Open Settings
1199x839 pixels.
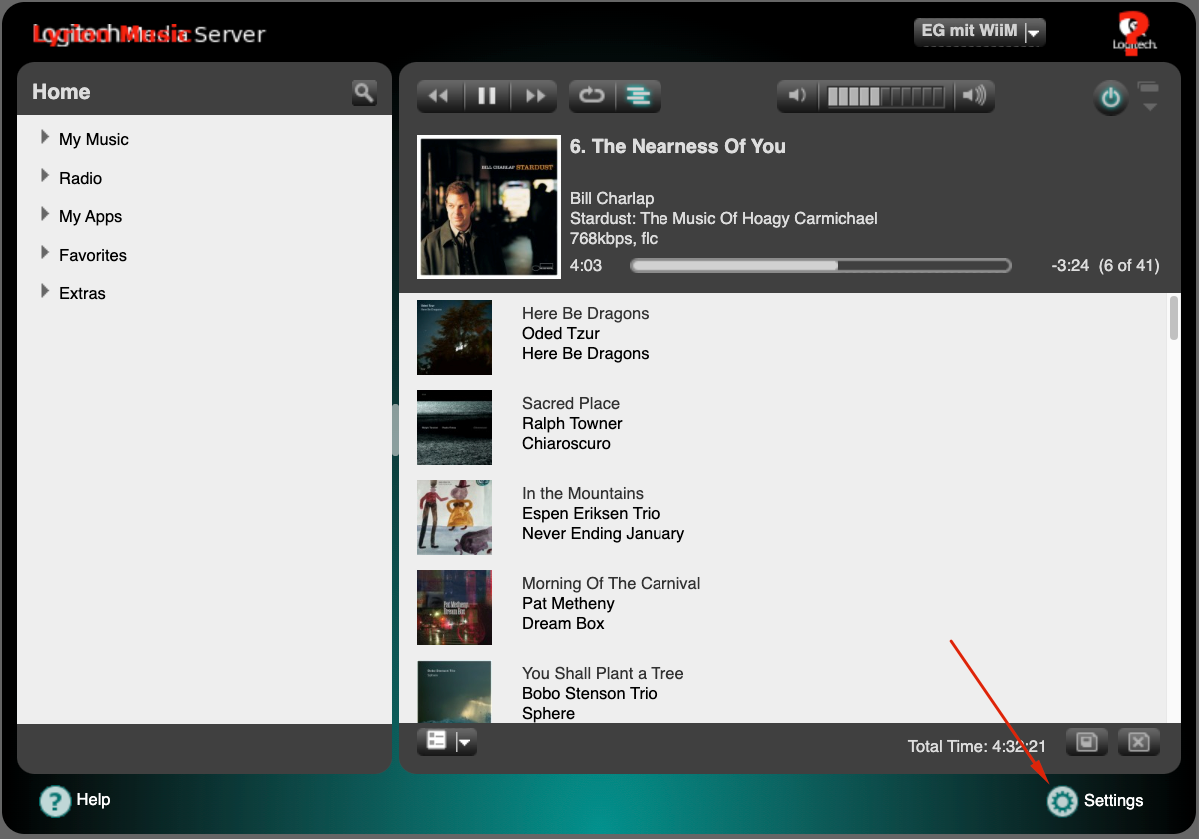coord(1095,801)
